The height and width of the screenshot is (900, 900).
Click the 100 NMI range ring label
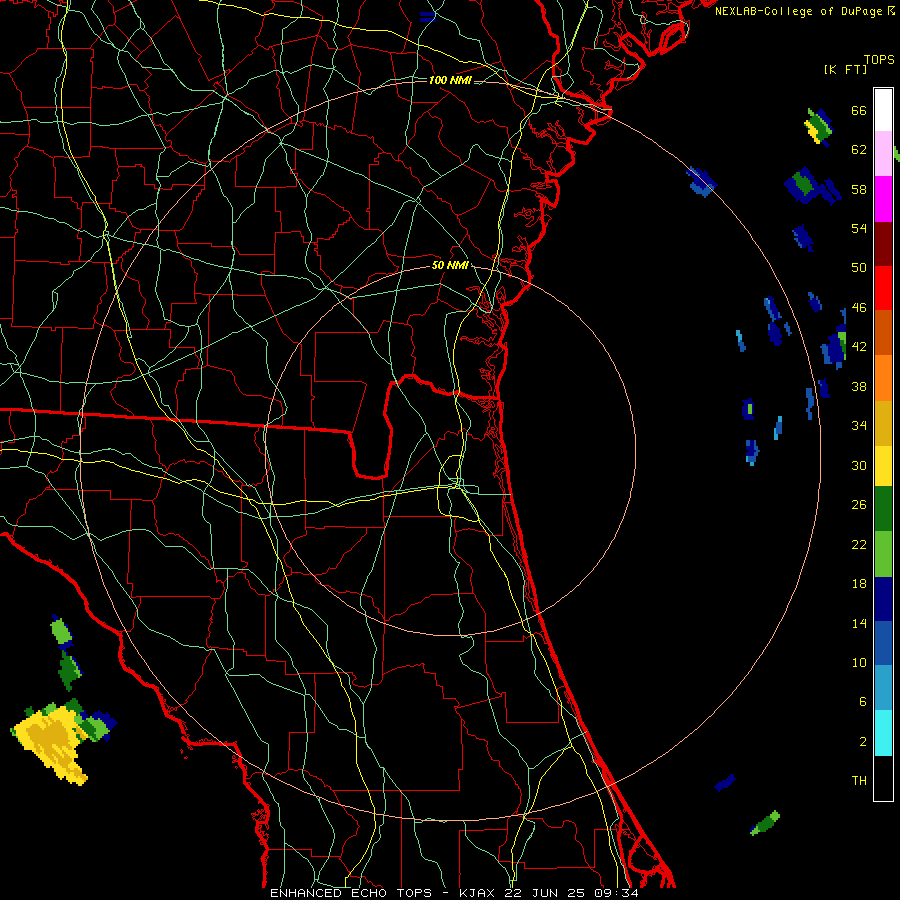(450, 80)
